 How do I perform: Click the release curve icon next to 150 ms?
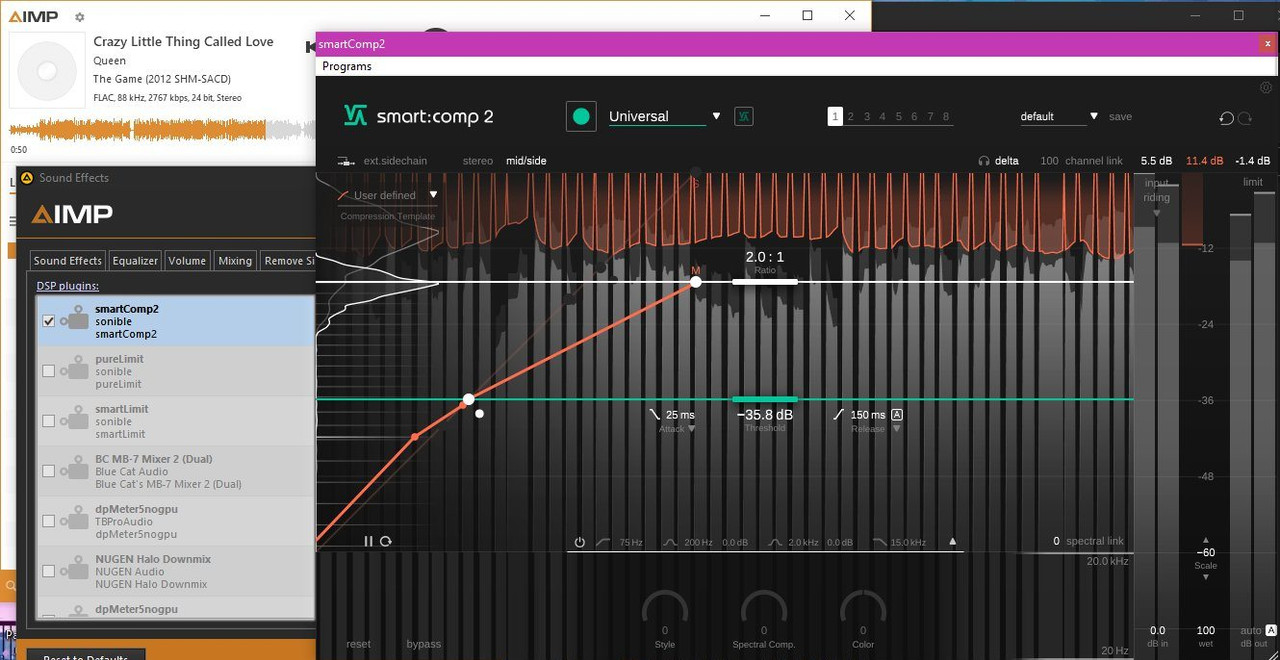(838, 414)
